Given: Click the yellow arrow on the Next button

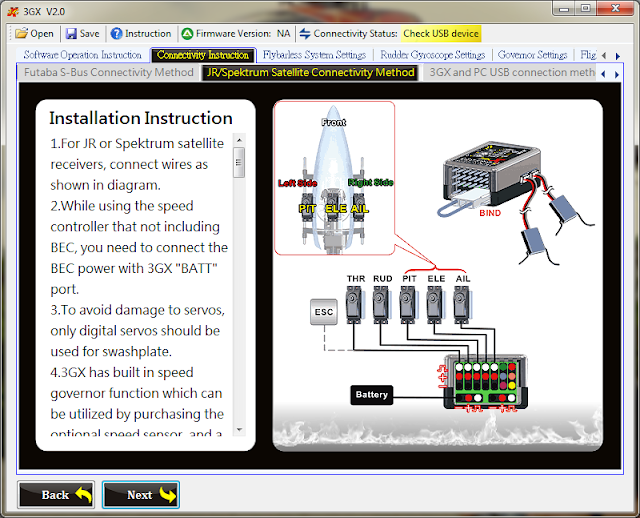Looking at the screenshot, I should (x=168, y=495).
